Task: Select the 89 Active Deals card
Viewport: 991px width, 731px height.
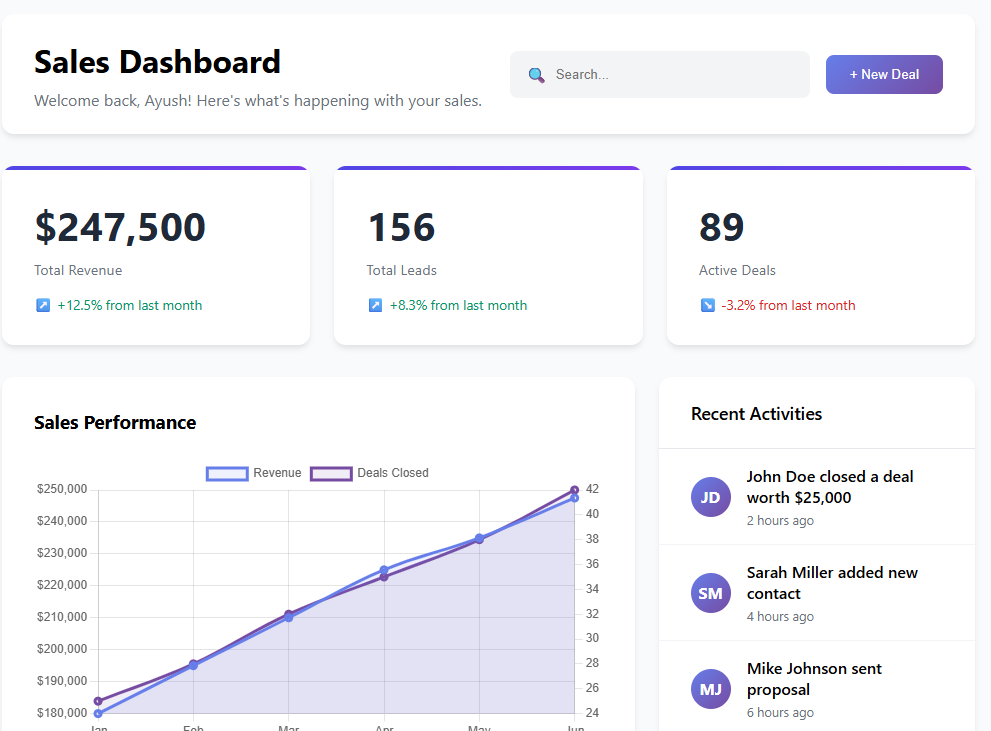Action: click(820, 256)
